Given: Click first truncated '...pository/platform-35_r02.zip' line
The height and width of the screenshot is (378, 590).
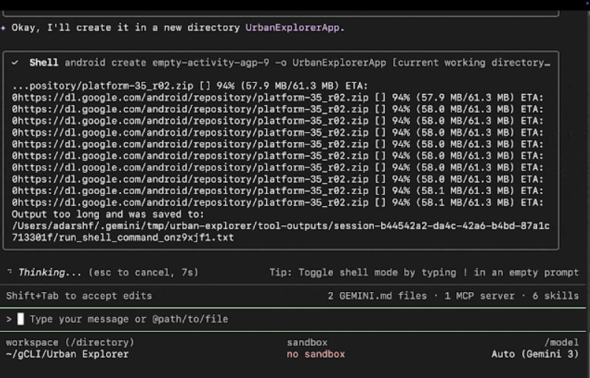Looking at the screenshot, I should (x=190, y=86).
